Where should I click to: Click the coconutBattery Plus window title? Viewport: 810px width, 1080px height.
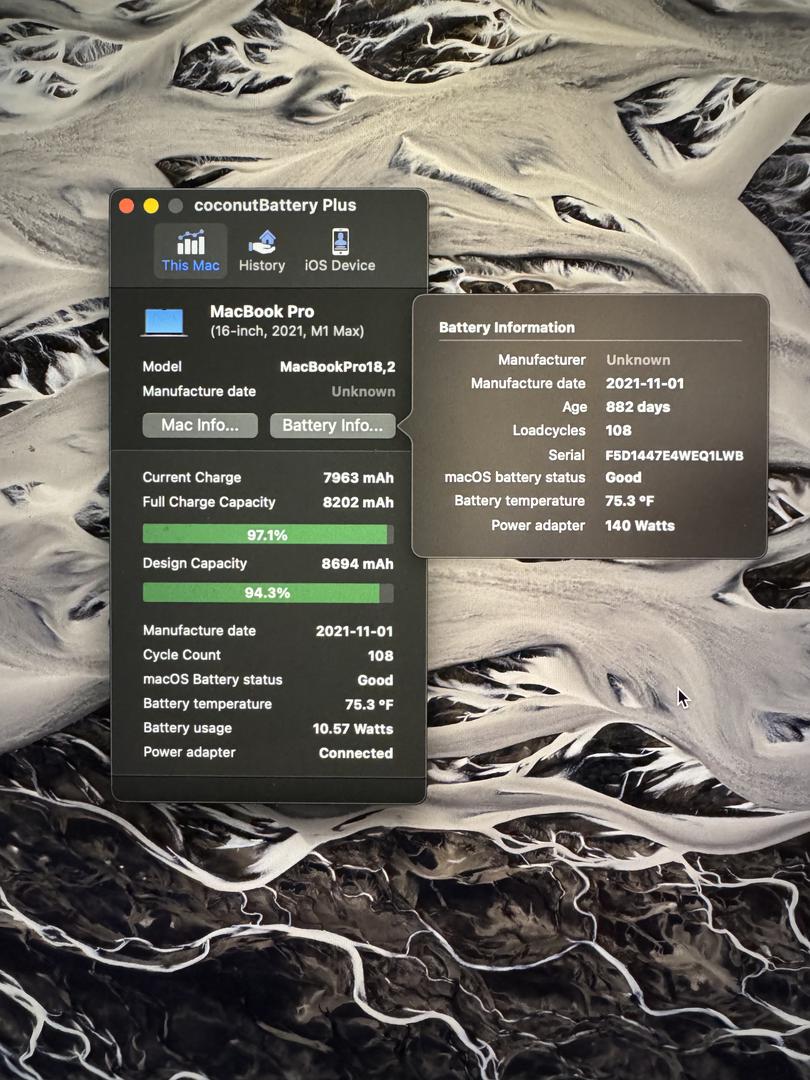pos(275,205)
